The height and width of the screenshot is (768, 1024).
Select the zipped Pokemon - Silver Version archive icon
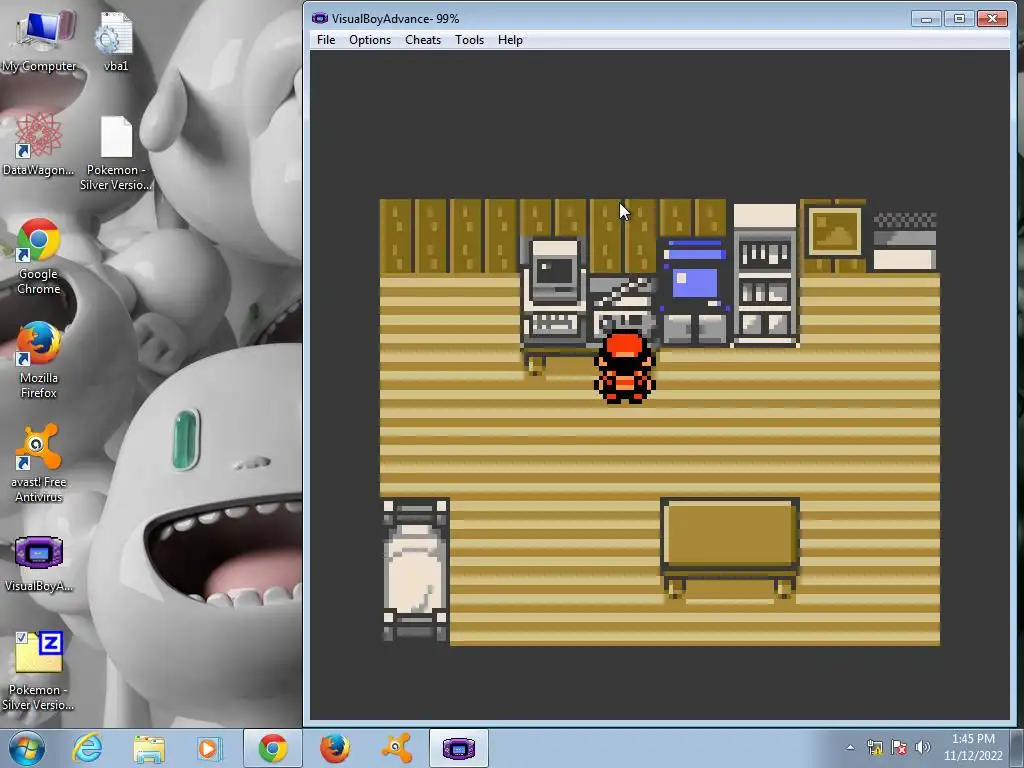(x=39, y=671)
